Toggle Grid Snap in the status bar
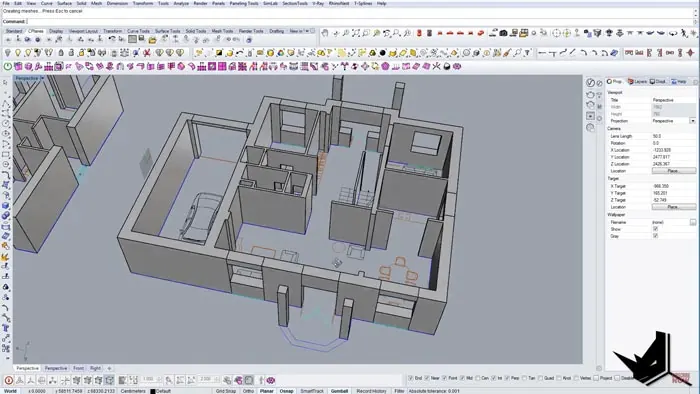 [226, 391]
